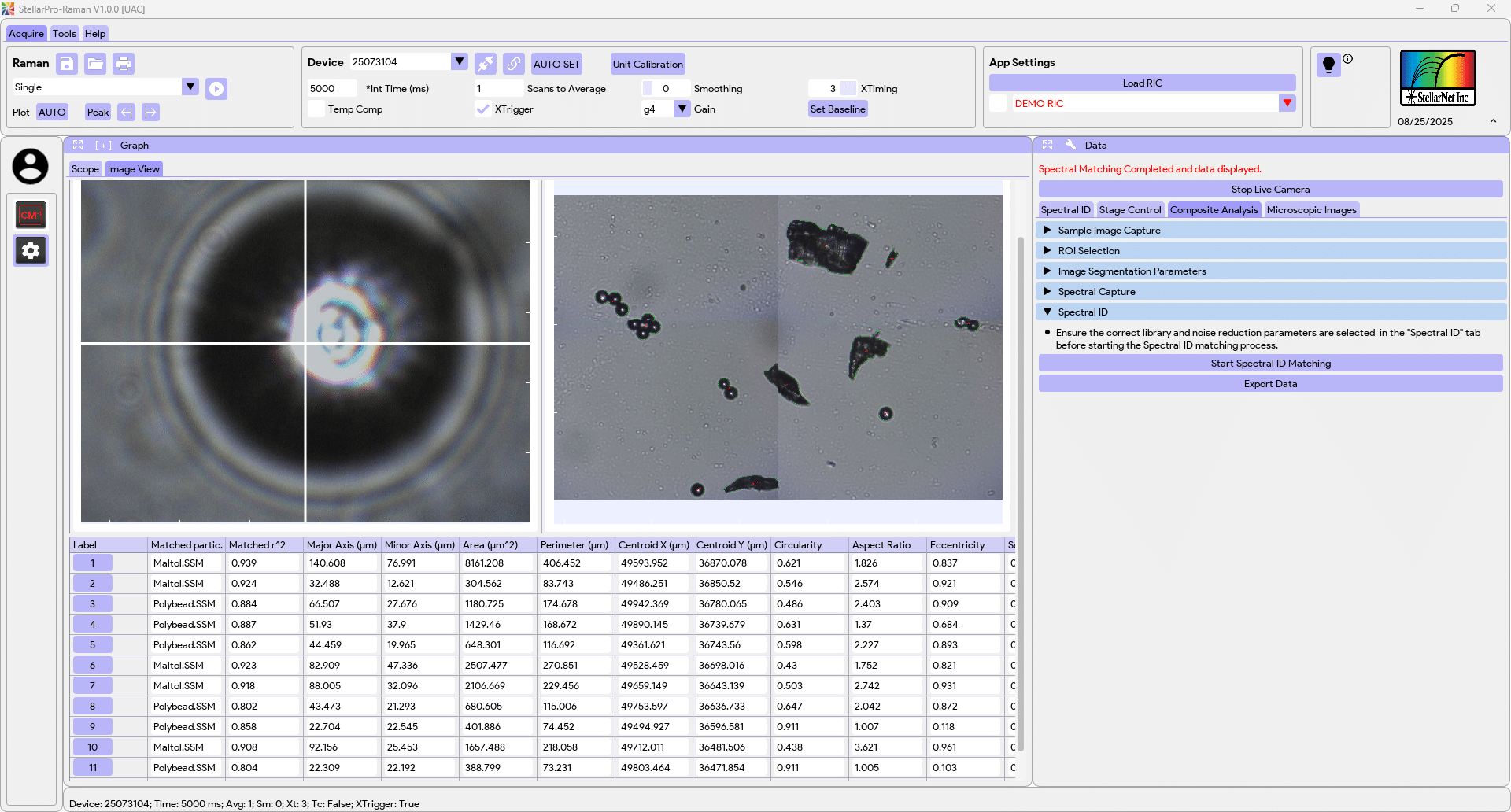The height and width of the screenshot is (812, 1511).
Task: Click the [+] icon in Graph header
Action: pyautogui.click(x=103, y=146)
